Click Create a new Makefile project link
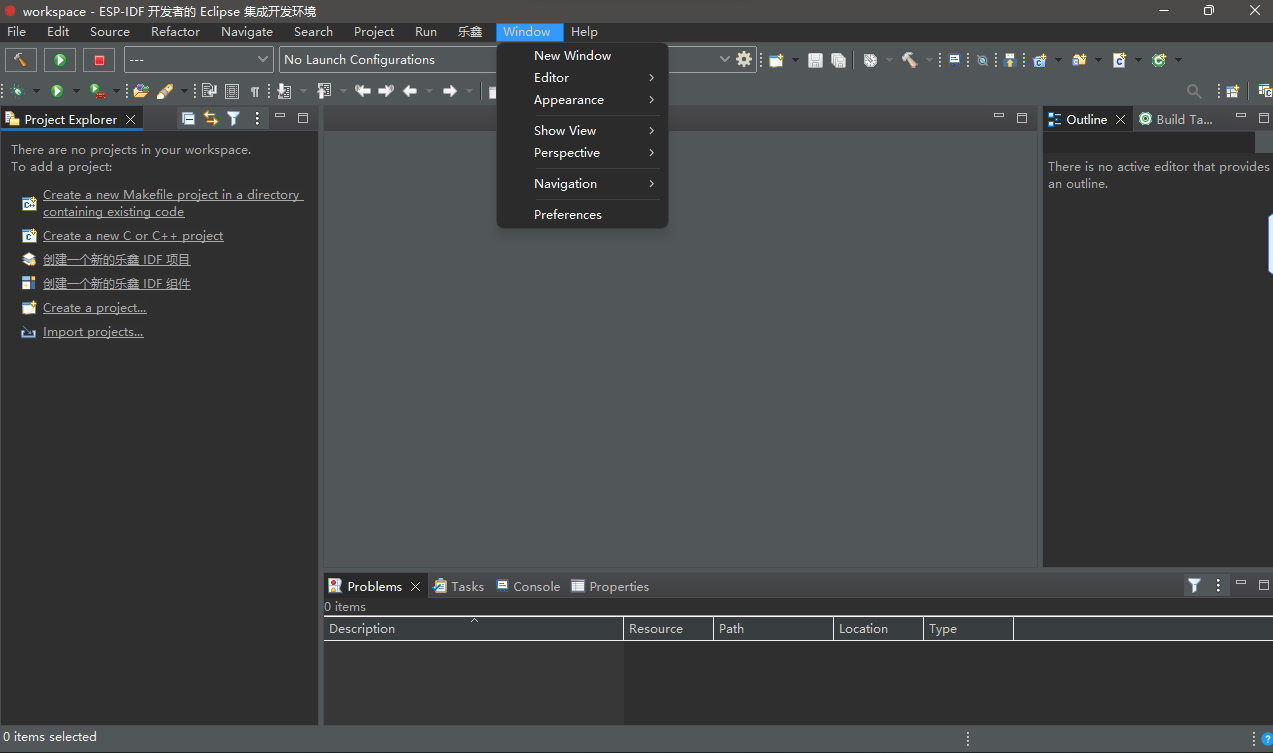 (173, 203)
